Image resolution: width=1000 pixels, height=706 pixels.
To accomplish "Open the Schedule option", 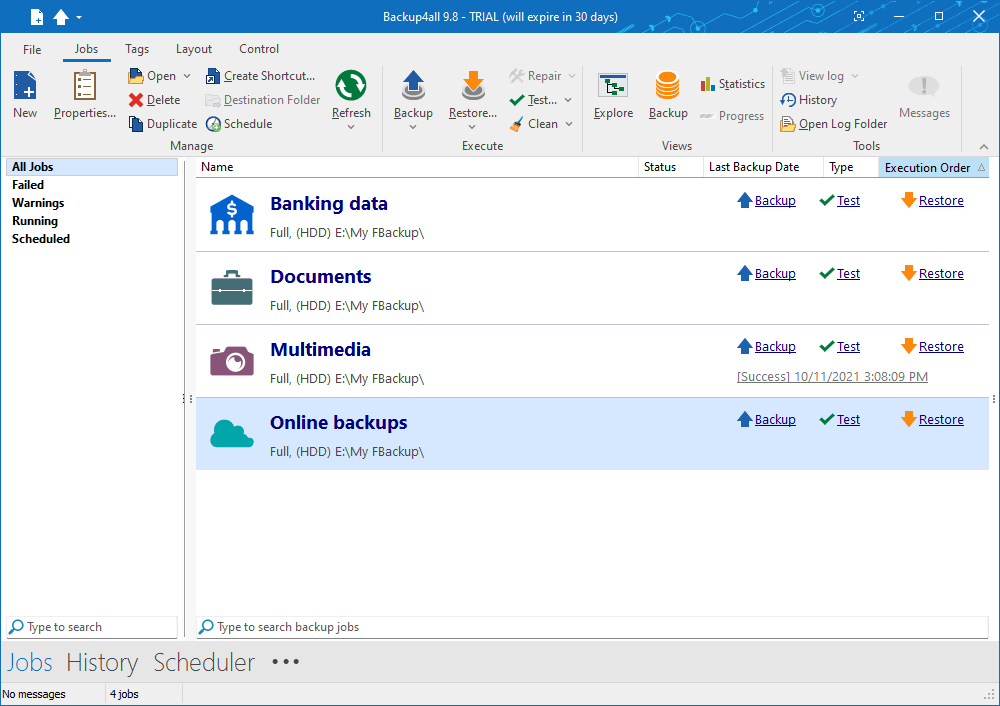I will click(239, 124).
